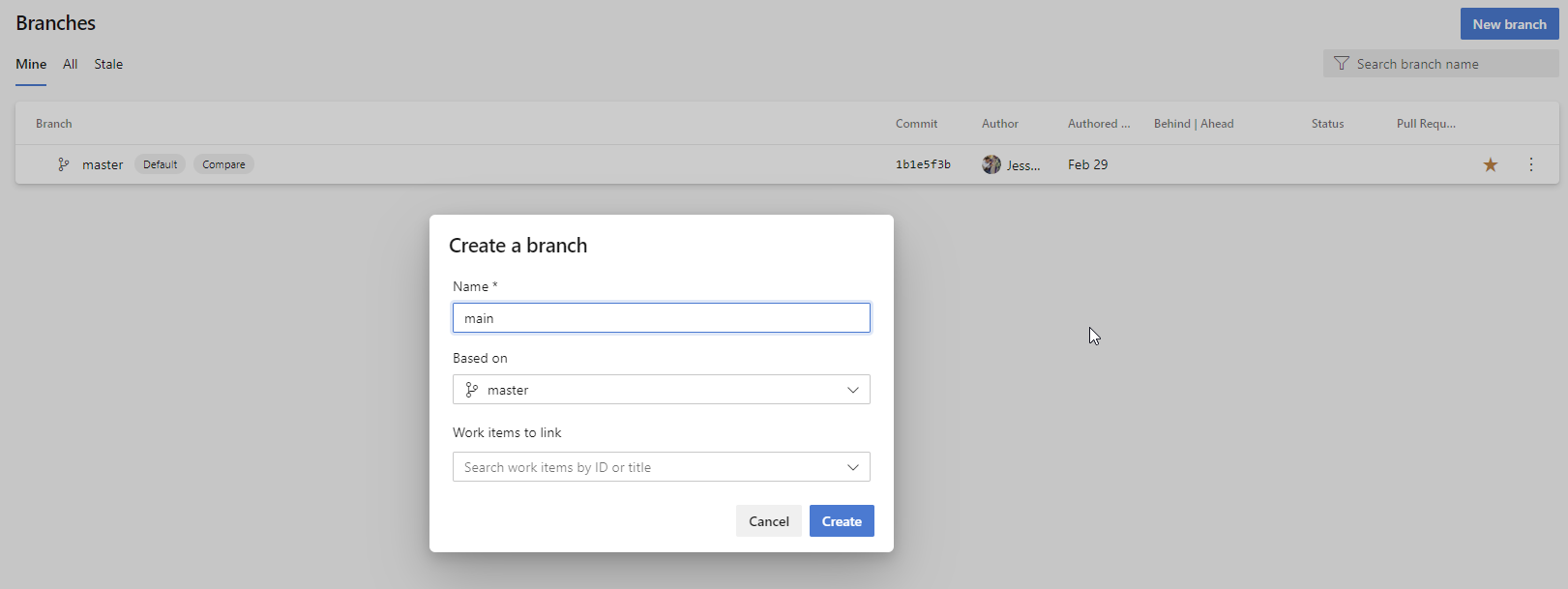Click the star favorite icon for master
This screenshot has width=1568, height=589.
[1490, 164]
